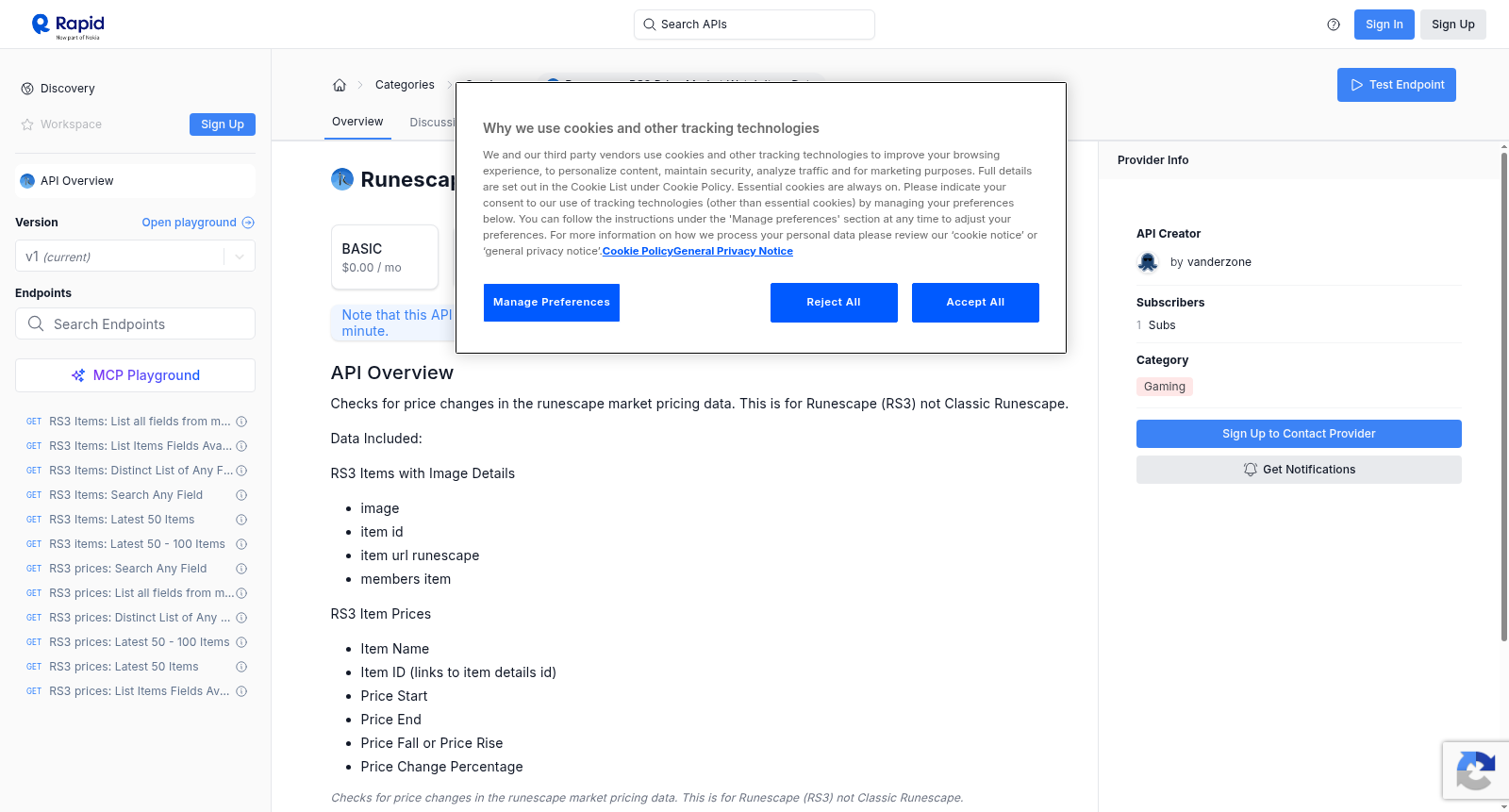The image size is (1509, 812).
Task: Show info for RS3 prices: Latest 50 Items
Action: tap(241, 667)
